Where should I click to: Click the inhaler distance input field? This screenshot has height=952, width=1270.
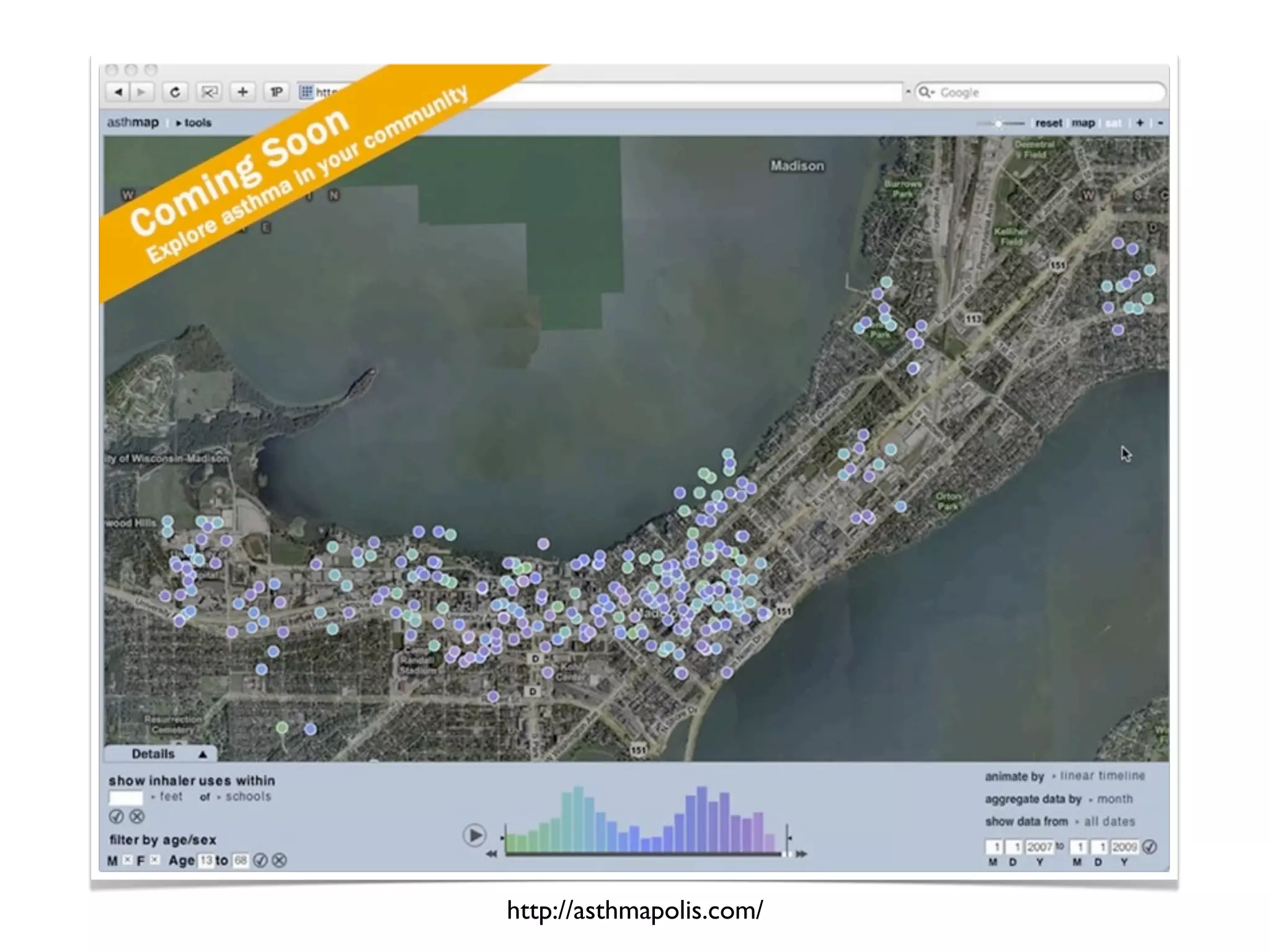tap(126, 797)
